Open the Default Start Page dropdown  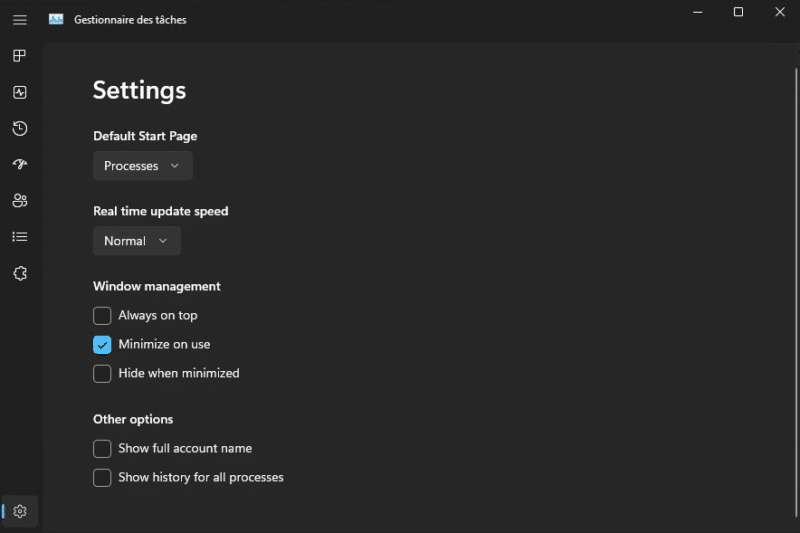pos(142,166)
